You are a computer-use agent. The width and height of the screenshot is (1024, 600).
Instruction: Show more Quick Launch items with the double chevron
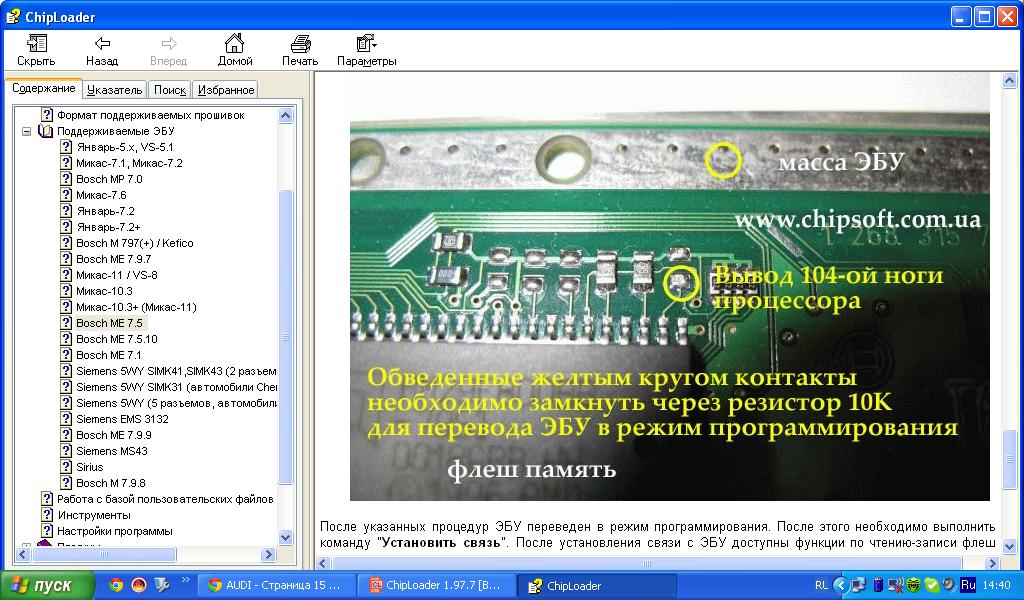(185, 579)
